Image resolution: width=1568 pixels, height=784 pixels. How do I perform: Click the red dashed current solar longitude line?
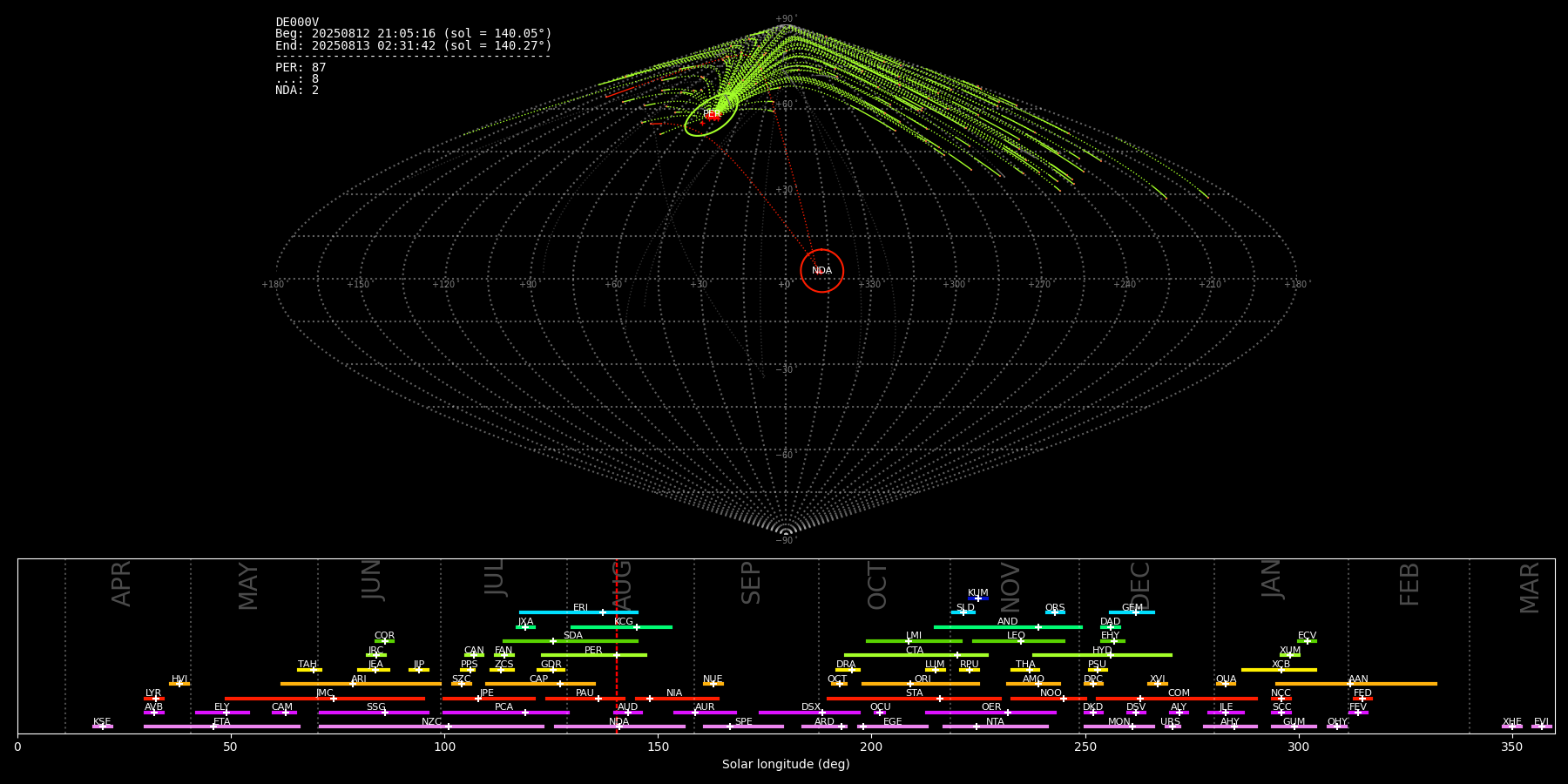coord(617,645)
